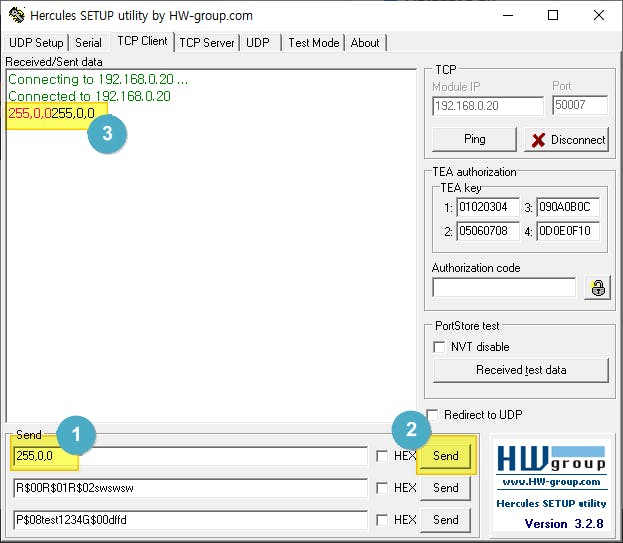This screenshot has width=623, height=543.
Task: Click the '255,0,0255,0,0' received data line
Action: [x=52, y=113]
